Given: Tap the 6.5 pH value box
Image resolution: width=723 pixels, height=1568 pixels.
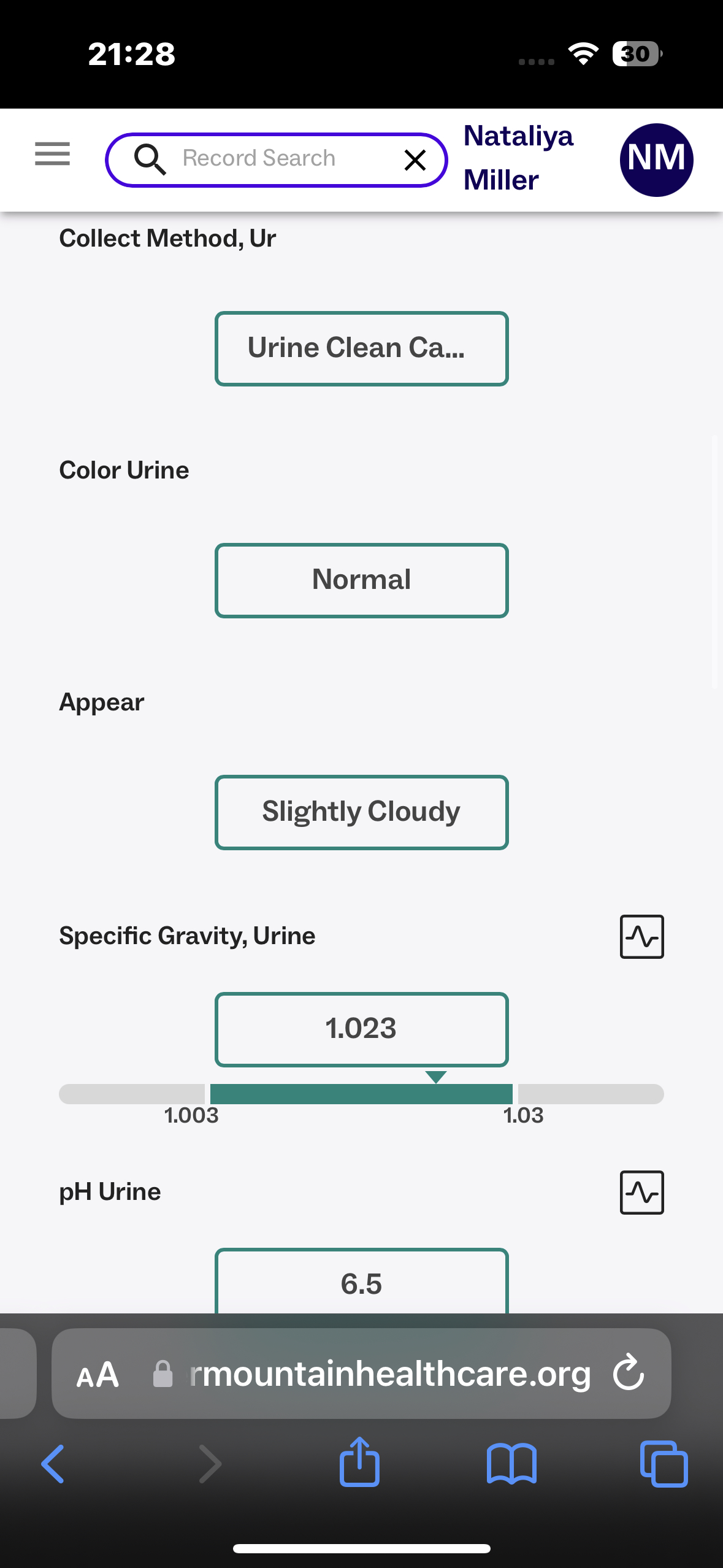Looking at the screenshot, I should pyautogui.click(x=361, y=1283).
